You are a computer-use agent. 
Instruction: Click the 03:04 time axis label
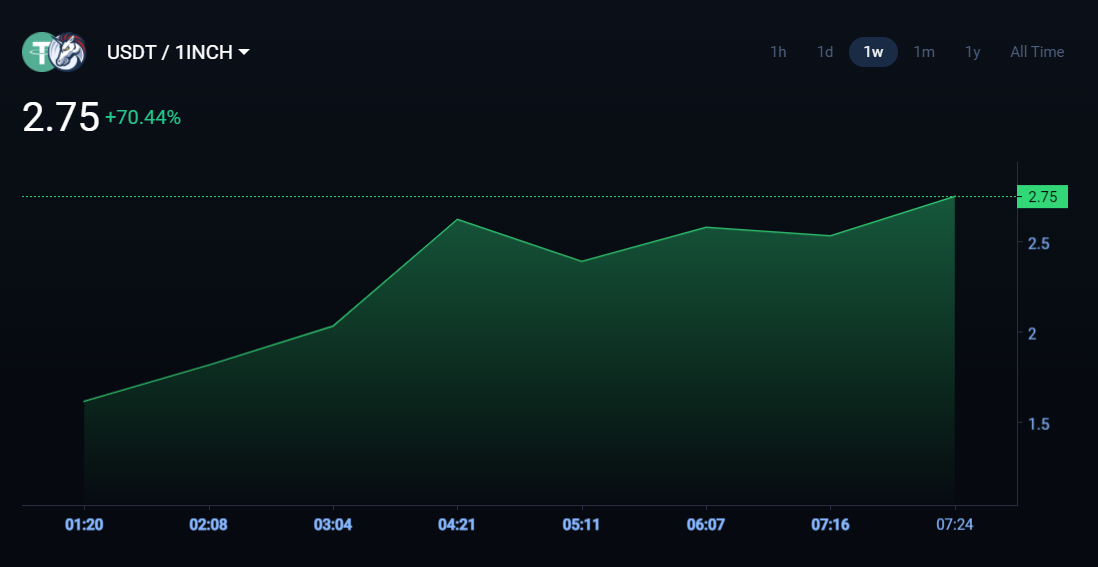click(x=333, y=524)
